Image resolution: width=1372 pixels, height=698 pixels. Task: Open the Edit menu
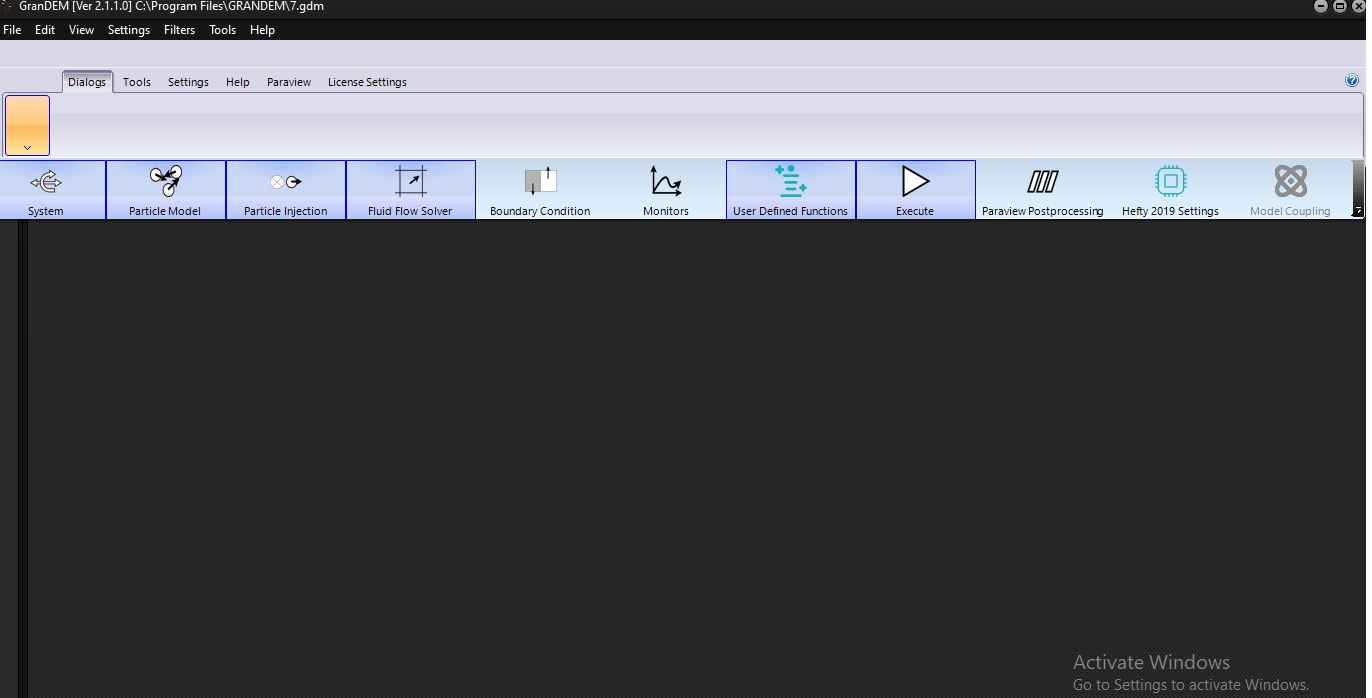point(45,30)
